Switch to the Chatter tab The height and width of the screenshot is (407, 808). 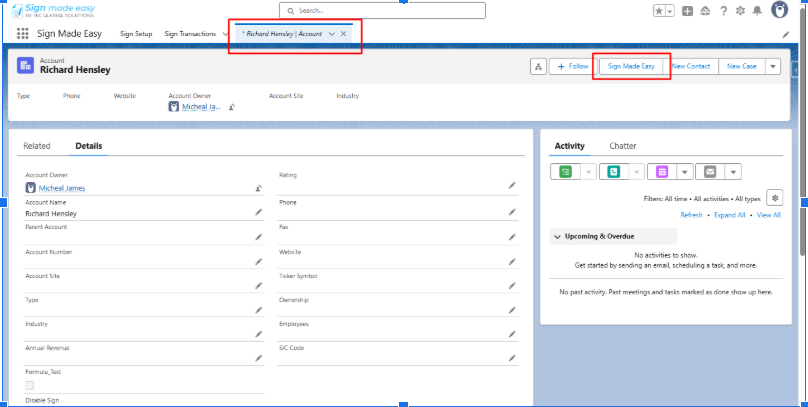pyautogui.click(x=623, y=146)
